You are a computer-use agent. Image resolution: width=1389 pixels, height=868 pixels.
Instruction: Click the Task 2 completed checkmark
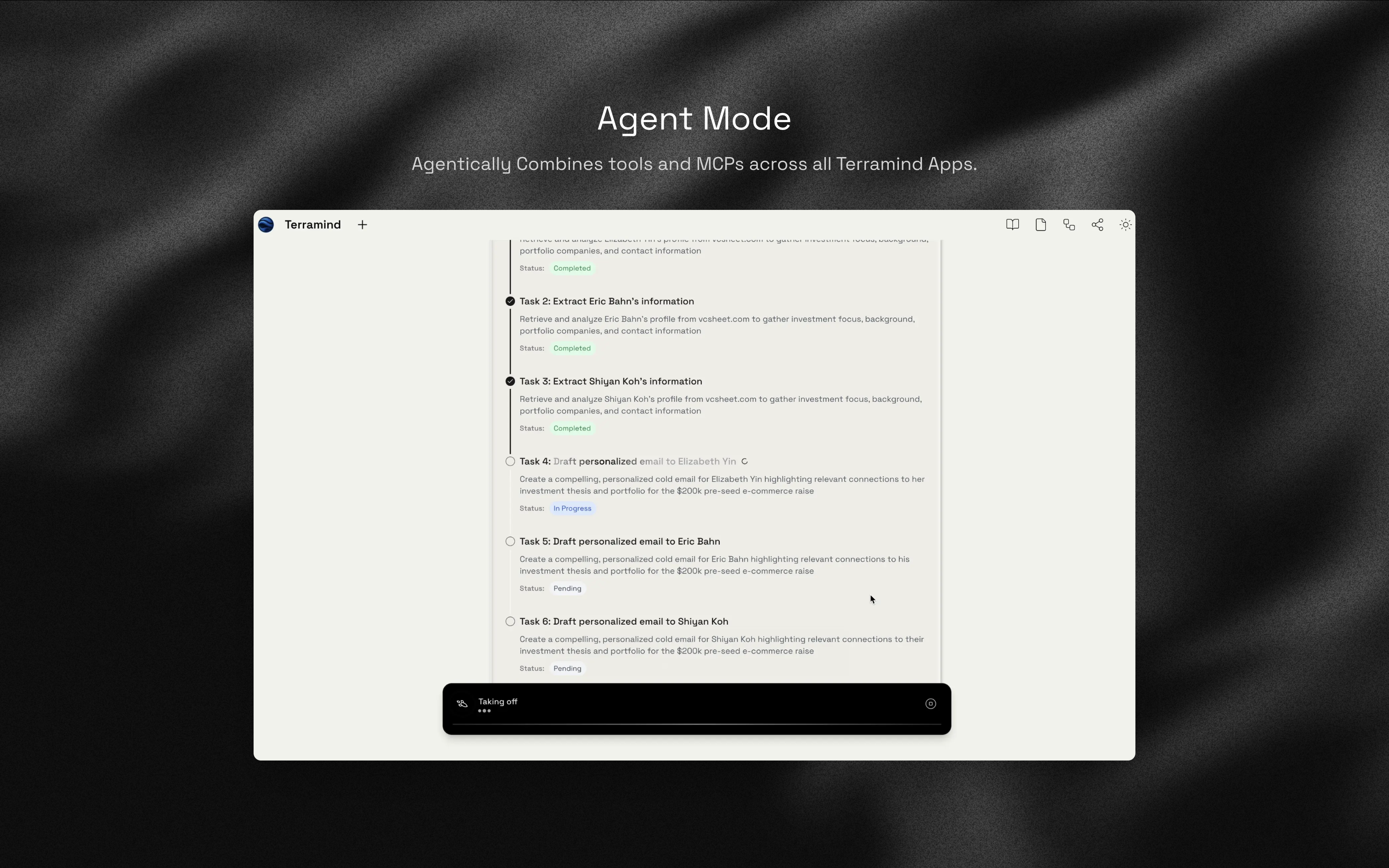(510, 301)
